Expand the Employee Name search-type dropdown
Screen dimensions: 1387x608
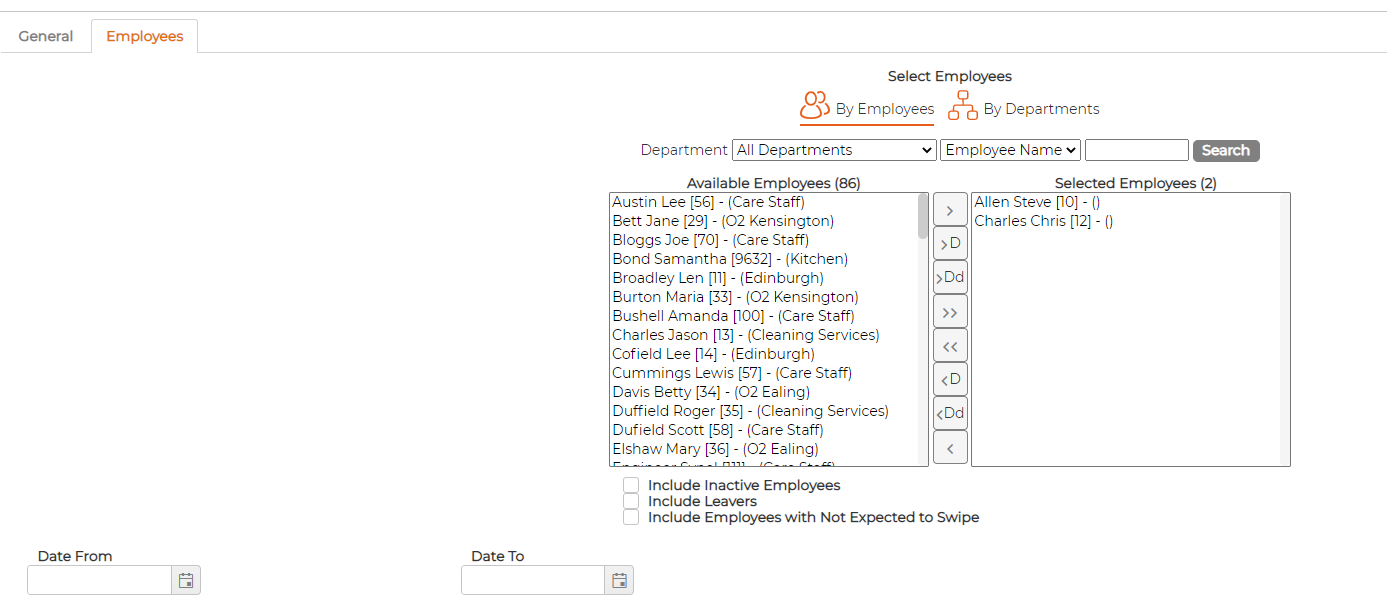click(x=1010, y=150)
